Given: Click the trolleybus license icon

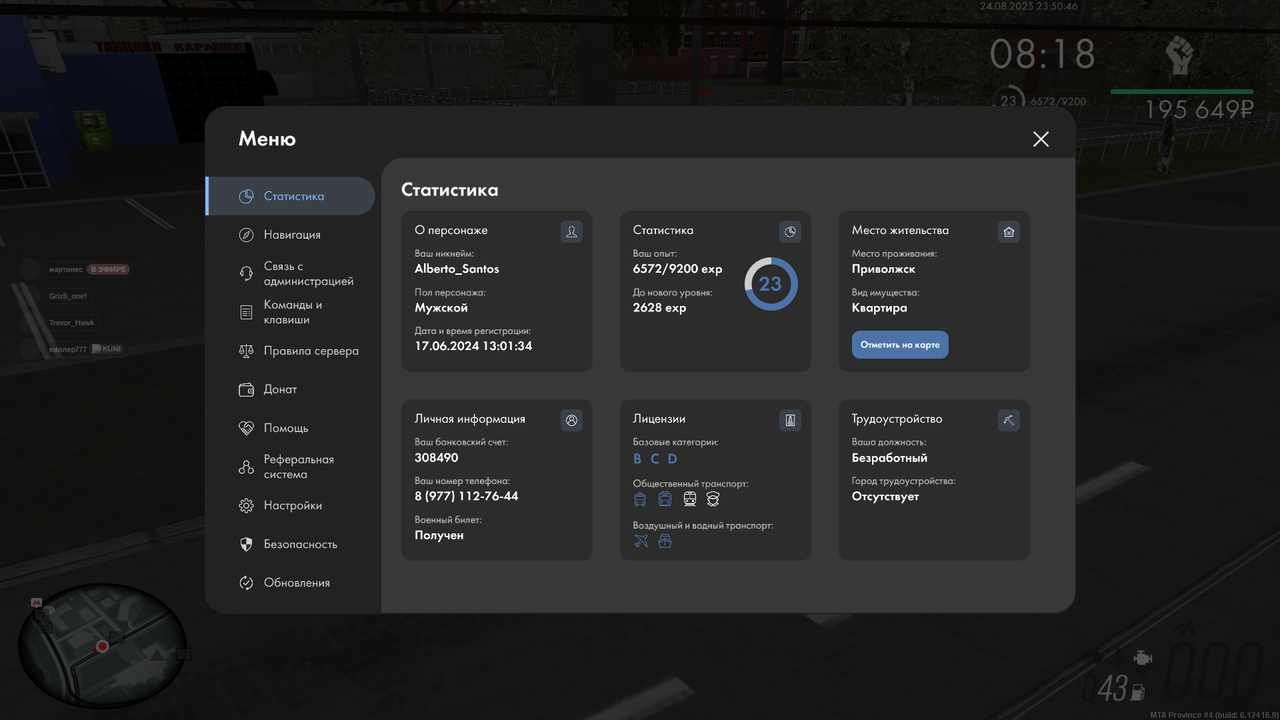Looking at the screenshot, I should (641, 499).
